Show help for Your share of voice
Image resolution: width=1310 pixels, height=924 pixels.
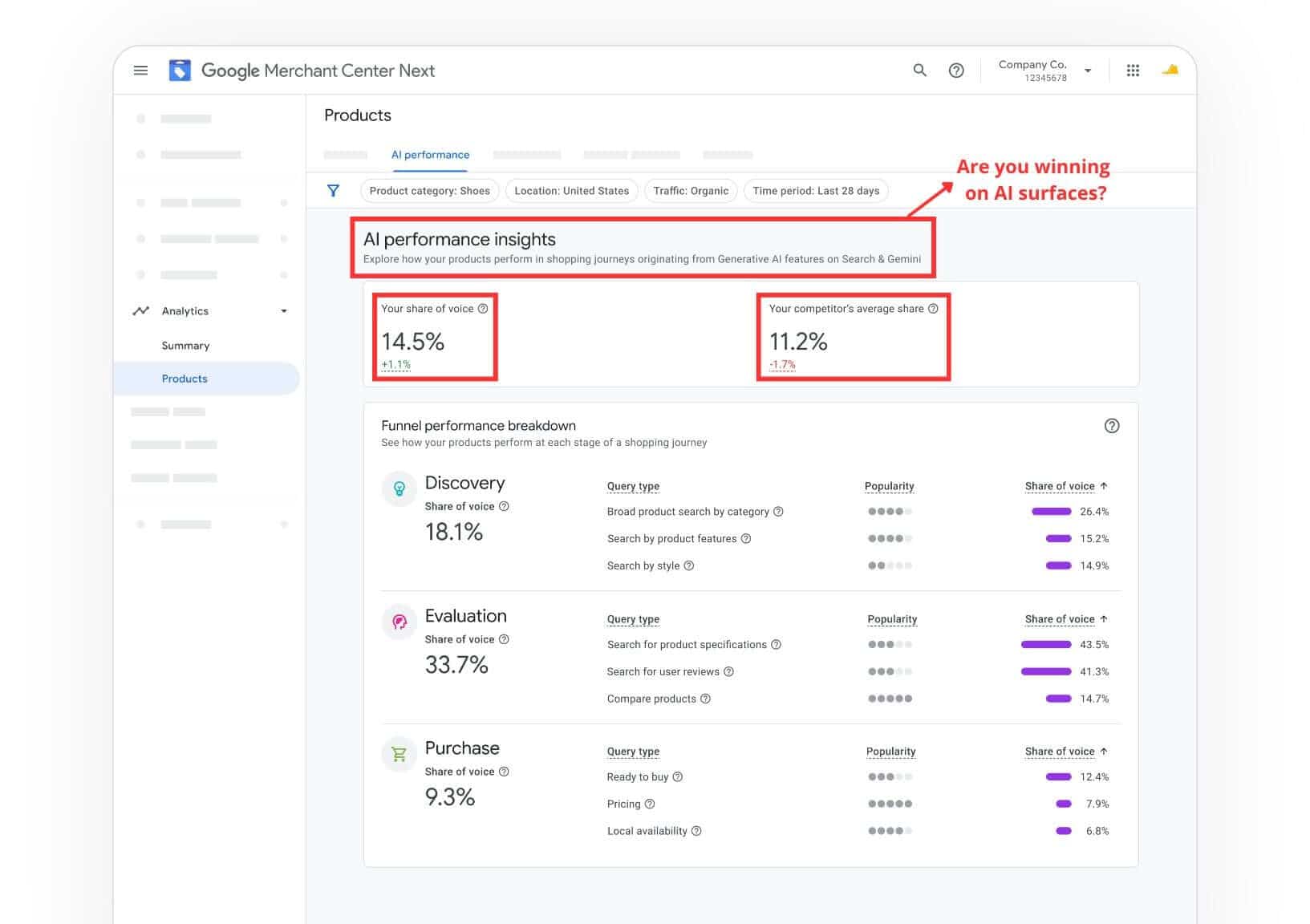coord(483,309)
